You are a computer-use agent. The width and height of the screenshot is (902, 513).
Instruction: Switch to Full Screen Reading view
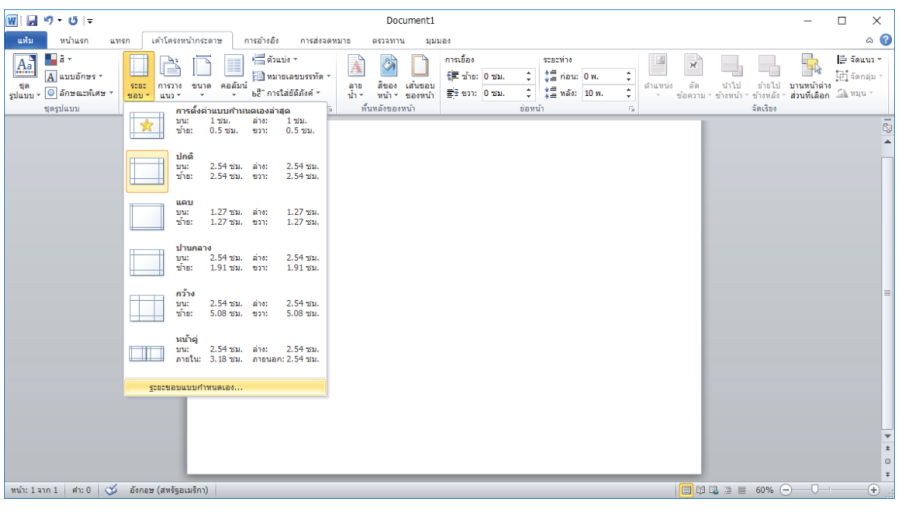[x=701, y=490]
